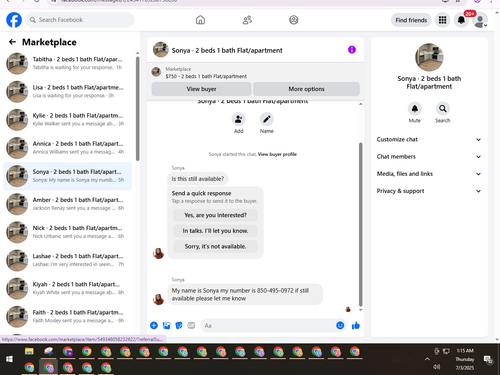Click the conversation list scrollbar
This screenshot has height=375, width=500.
pyautogui.click(x=138, y=109)
